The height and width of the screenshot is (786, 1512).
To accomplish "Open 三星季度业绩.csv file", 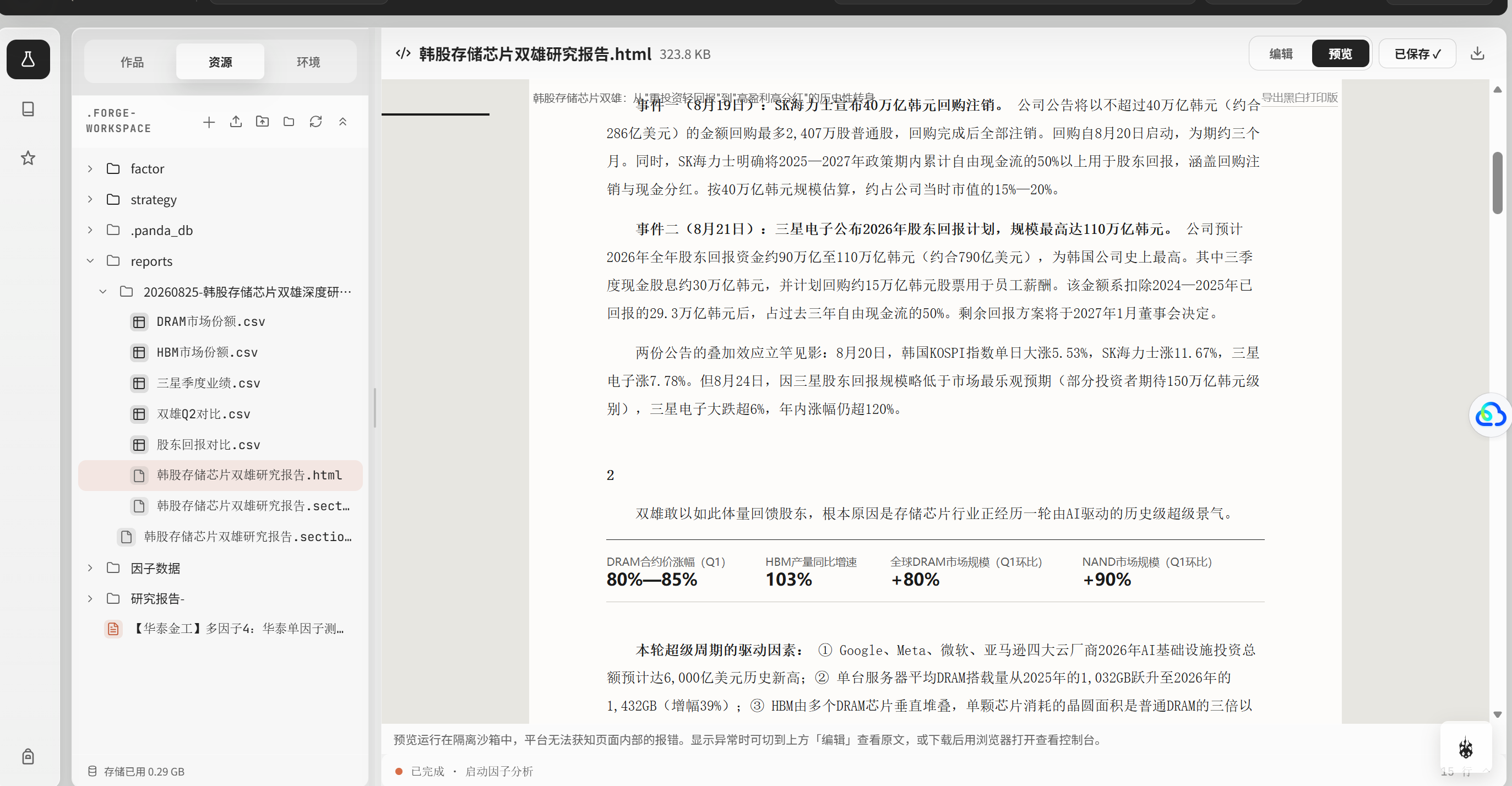I will 221,383.
